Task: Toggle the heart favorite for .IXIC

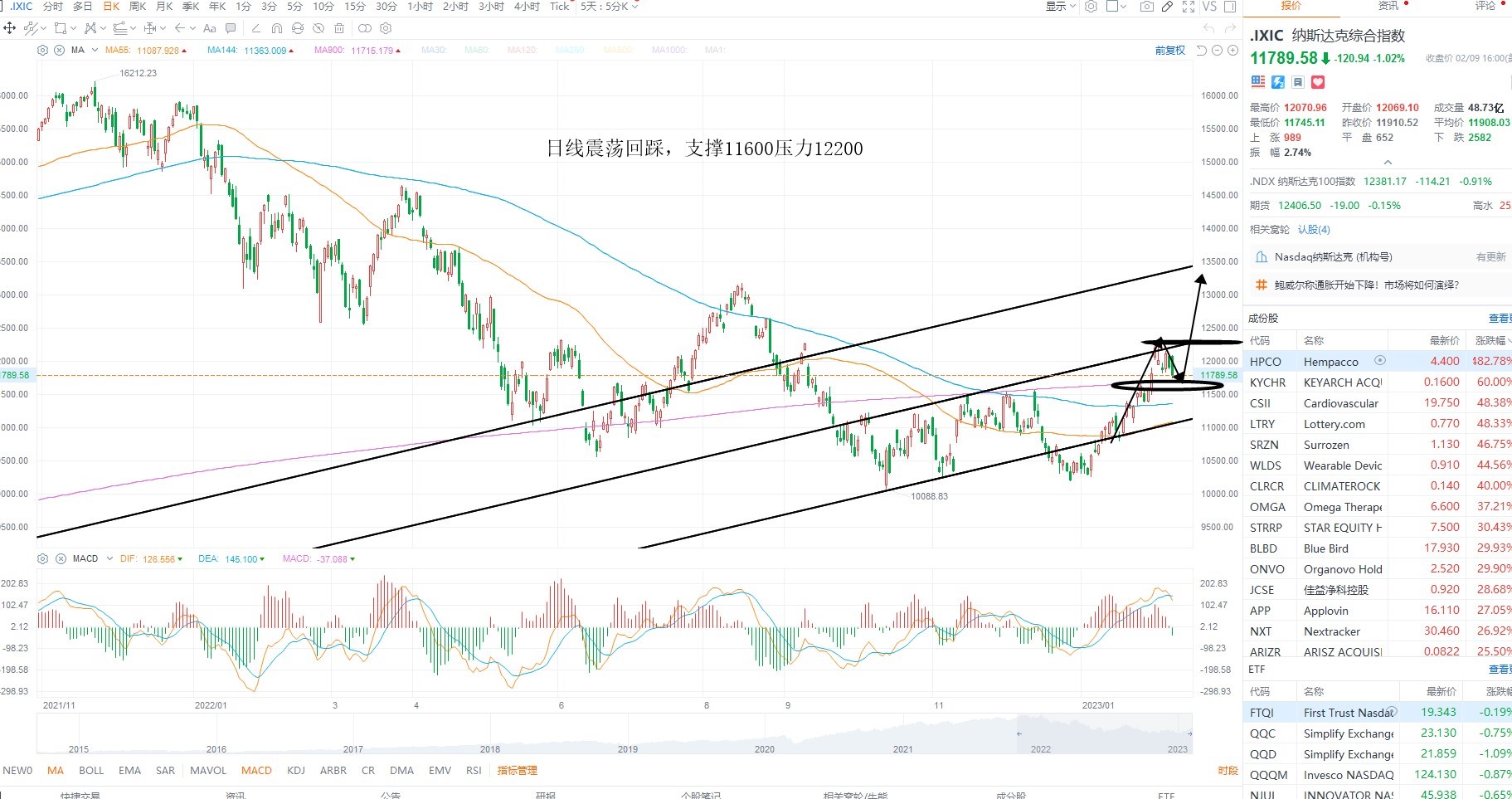Action: [x=1318, y=82]
